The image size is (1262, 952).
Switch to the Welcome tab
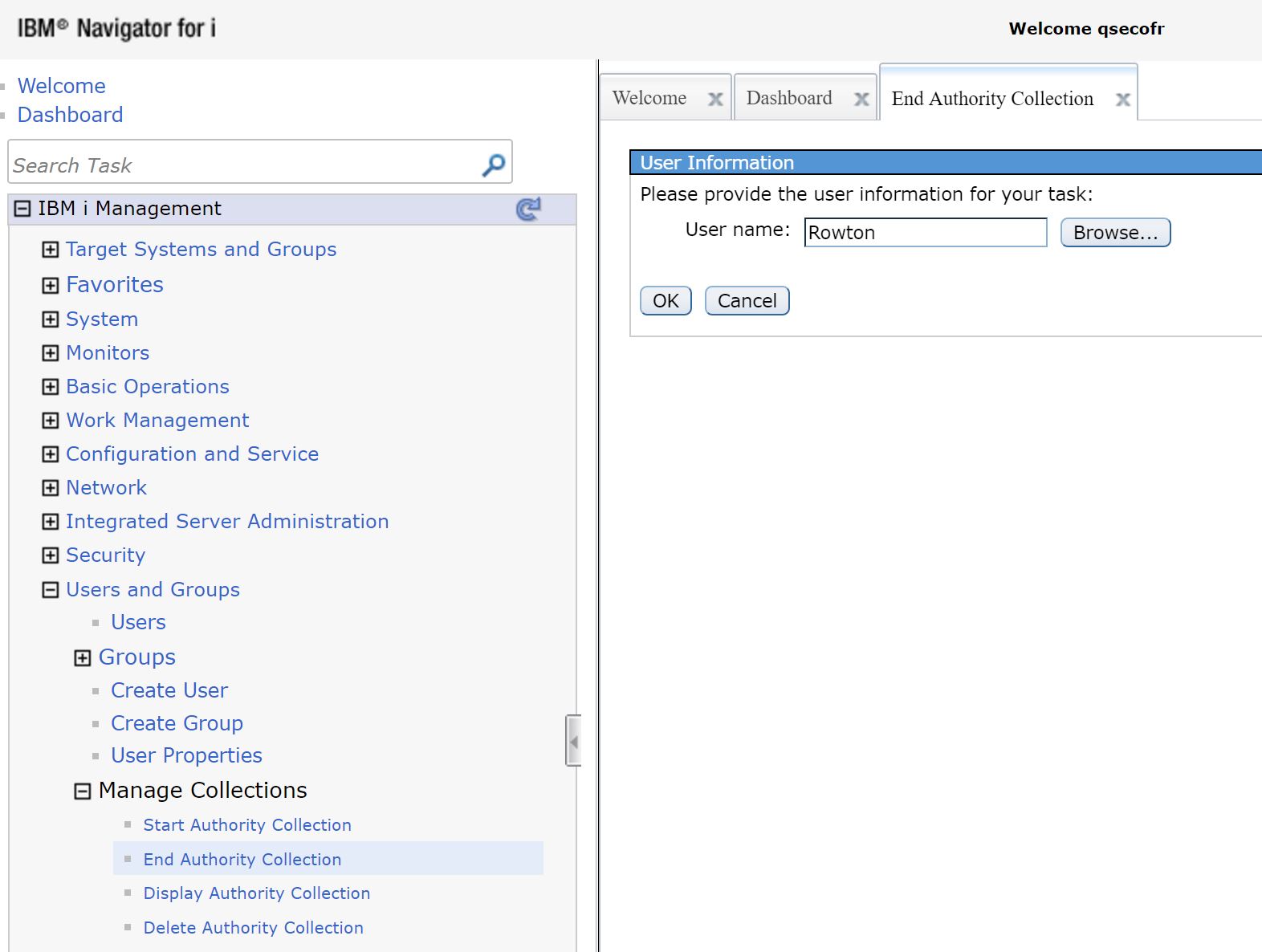[x=649, y=98]
